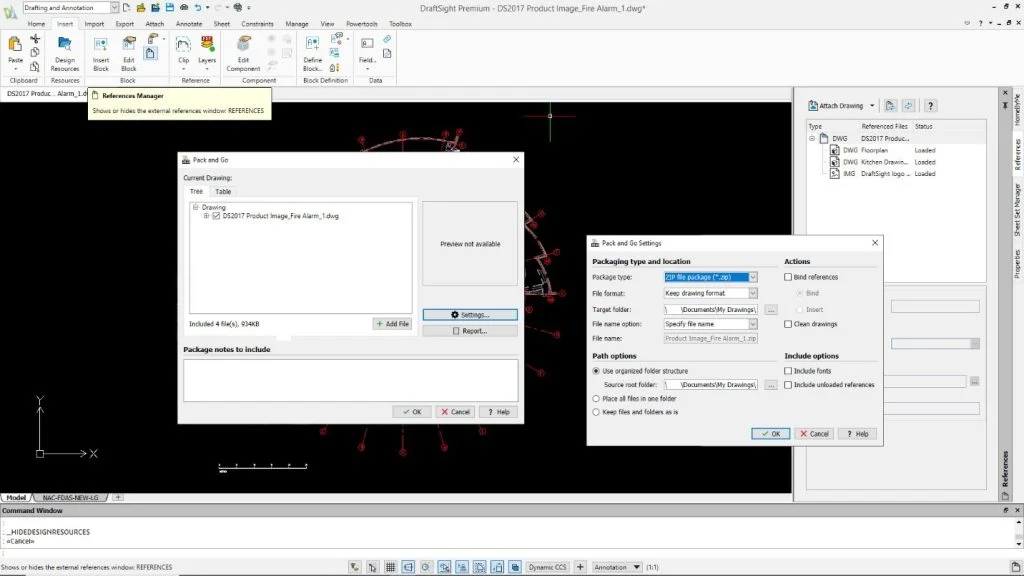This screenshot has height=576, width=1024.
Task: Switch to the Annotate ribbon tab
Action: [x=189, y=23]
